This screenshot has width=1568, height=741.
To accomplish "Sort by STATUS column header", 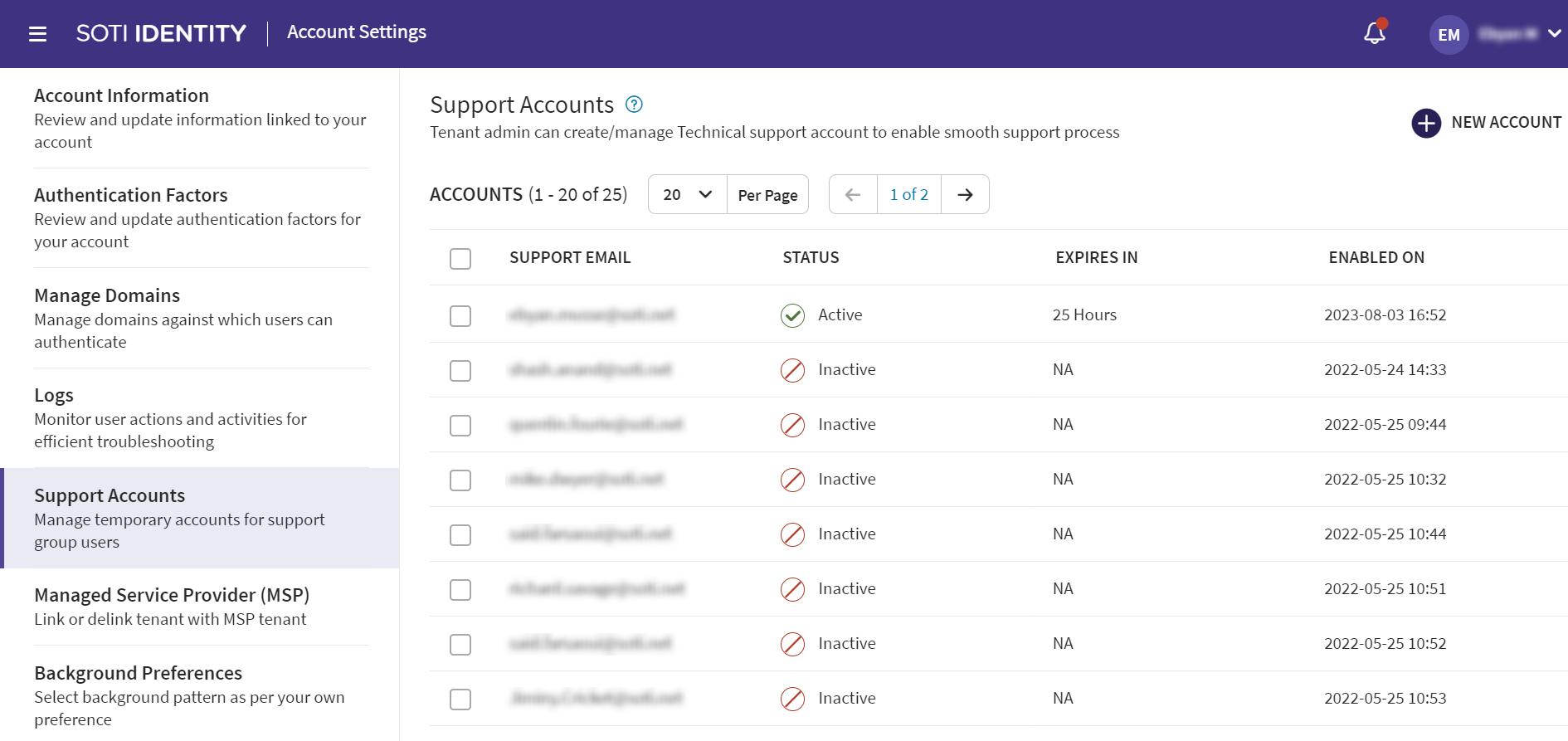I will click(x=811, y=257).
